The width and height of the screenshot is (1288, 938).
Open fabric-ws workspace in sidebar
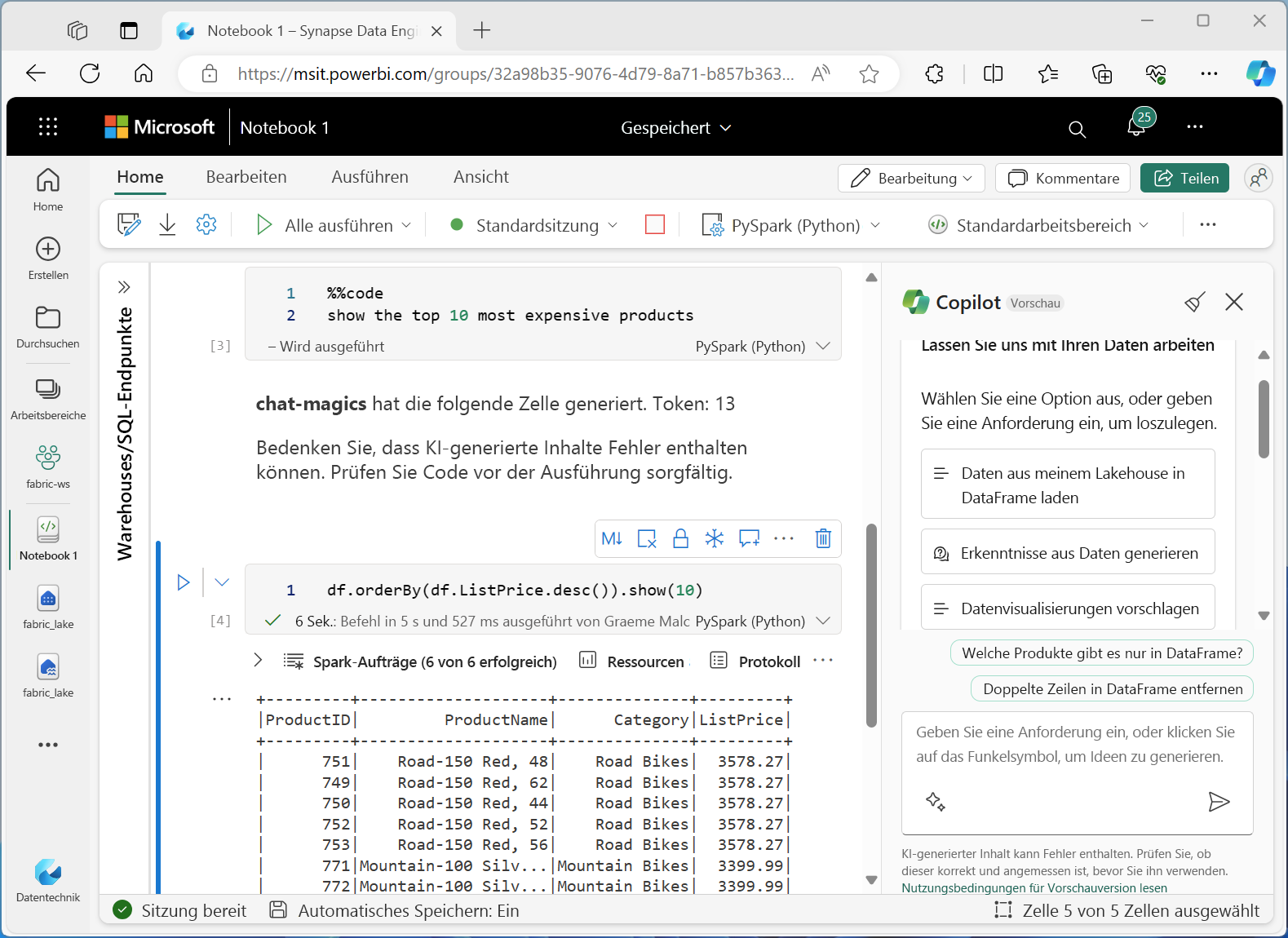pyautogui.click(x=48, y=467)
